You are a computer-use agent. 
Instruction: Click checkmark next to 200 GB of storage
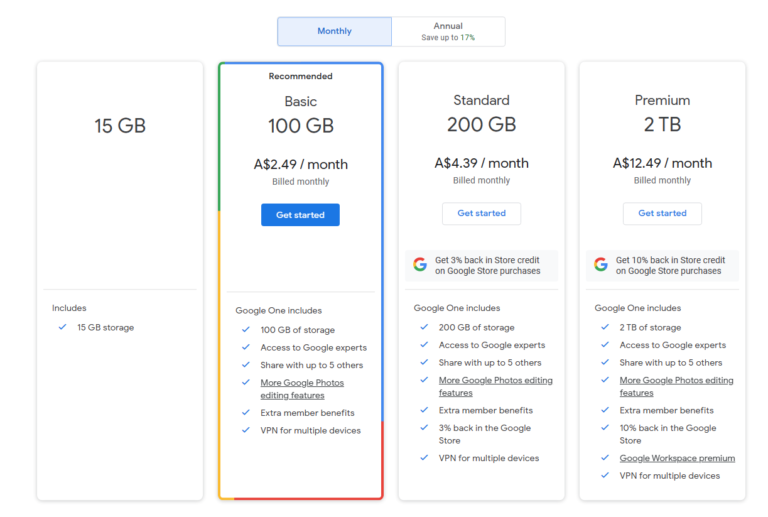[x=424, y=327]
